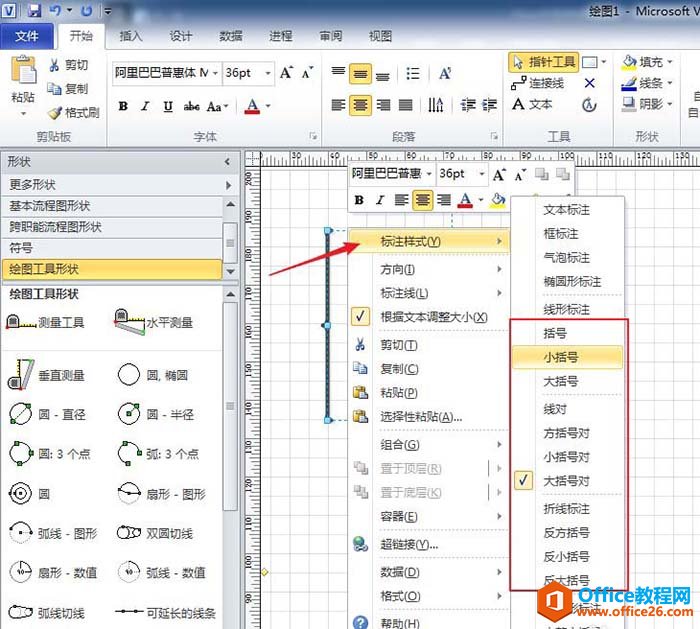Open ribbon font size 36pt dropdown
Viewport: 700px width, 629px height.
267,73
